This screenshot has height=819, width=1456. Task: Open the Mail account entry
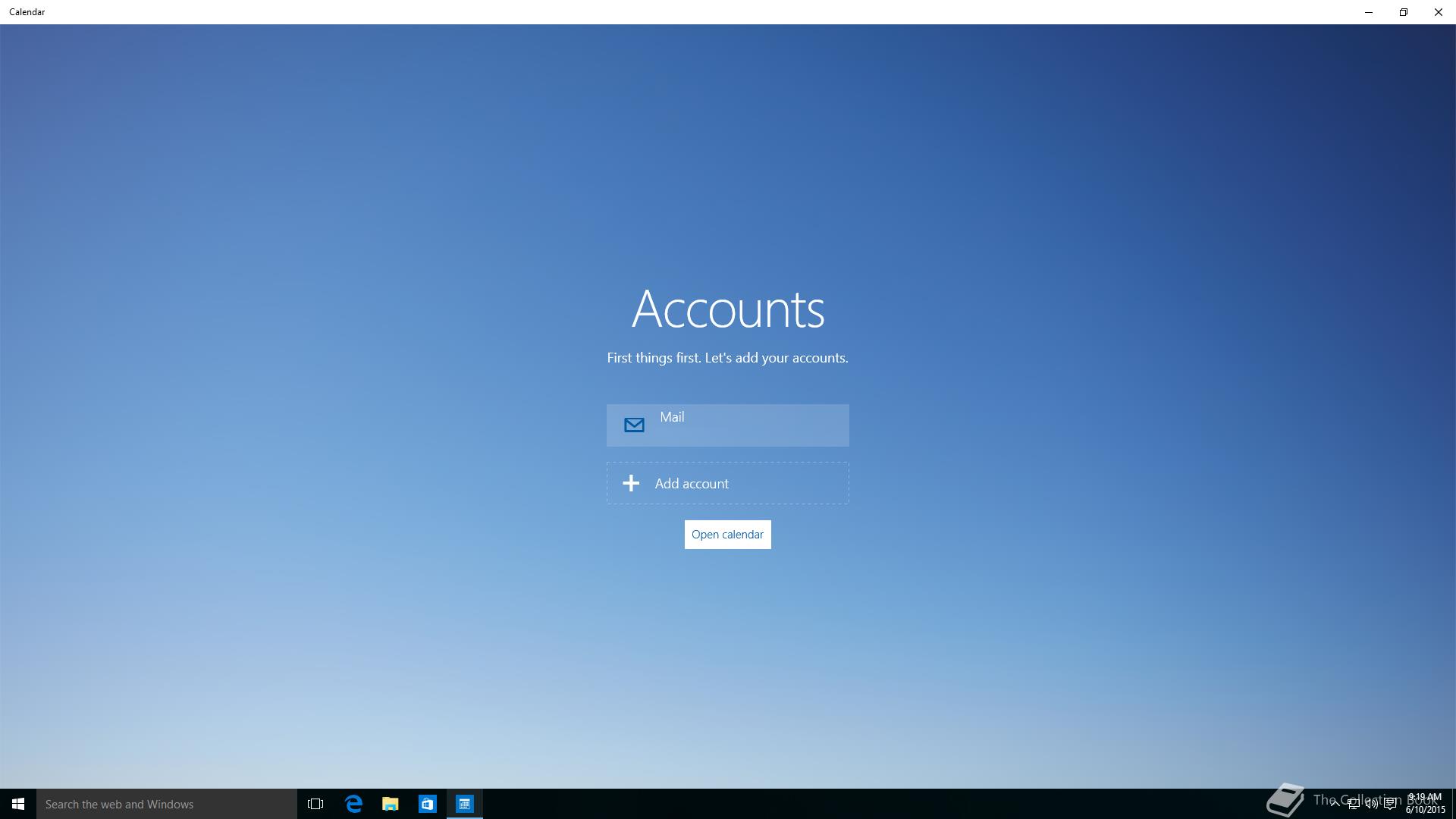point(727,425)
